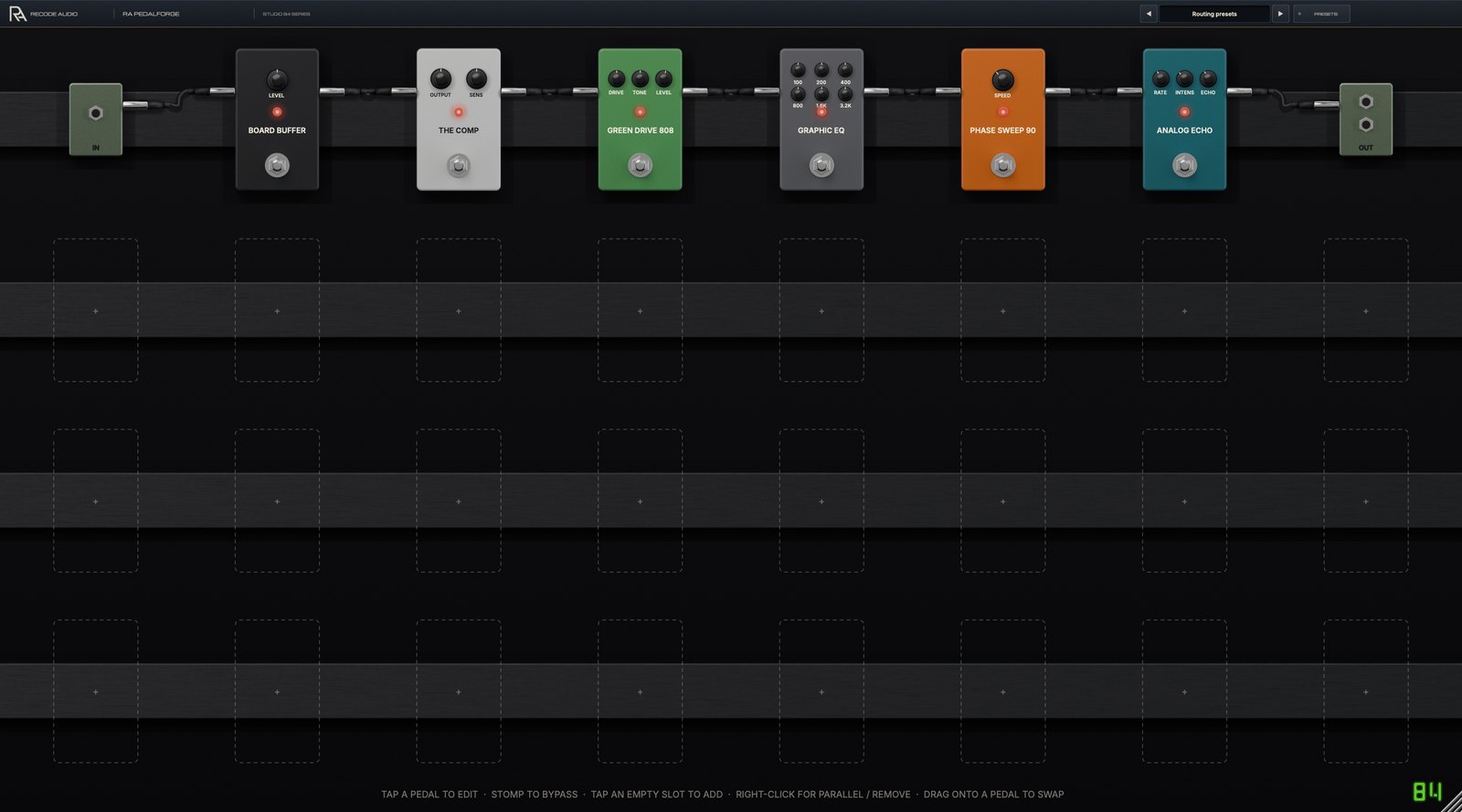
Task: Click the Green Drive 808 LEVEL knob
Action: tap(663, 79)
